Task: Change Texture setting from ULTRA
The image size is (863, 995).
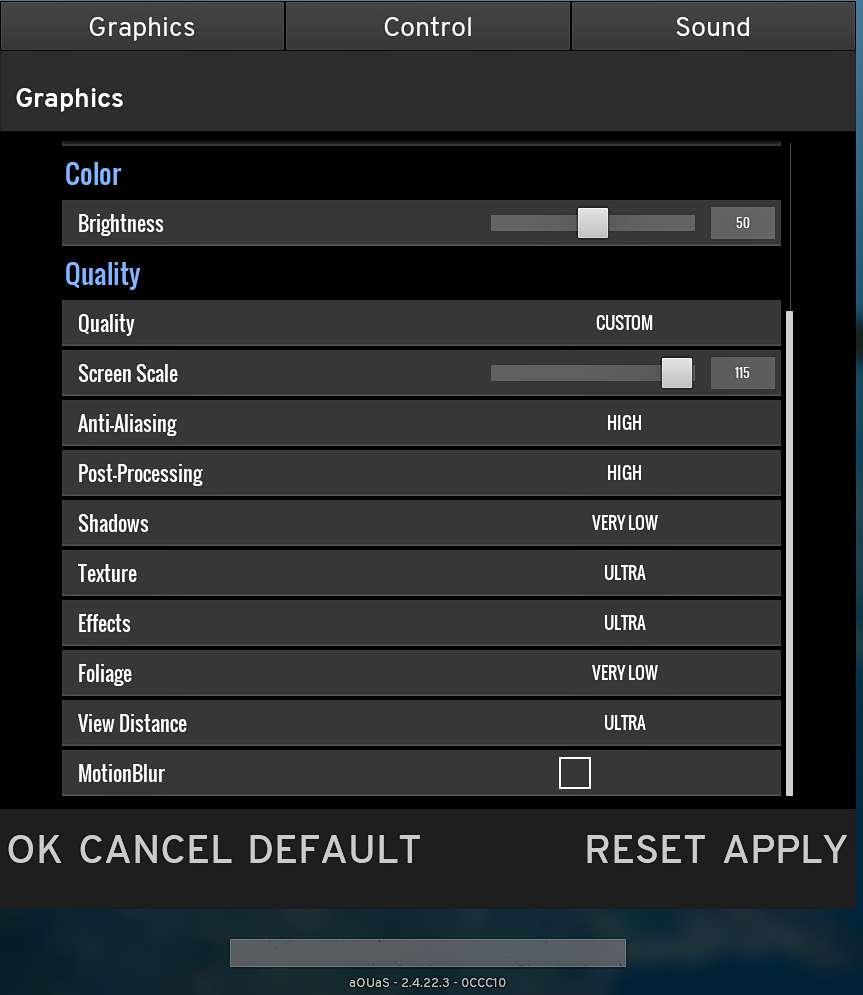Action: click(624, 573)
